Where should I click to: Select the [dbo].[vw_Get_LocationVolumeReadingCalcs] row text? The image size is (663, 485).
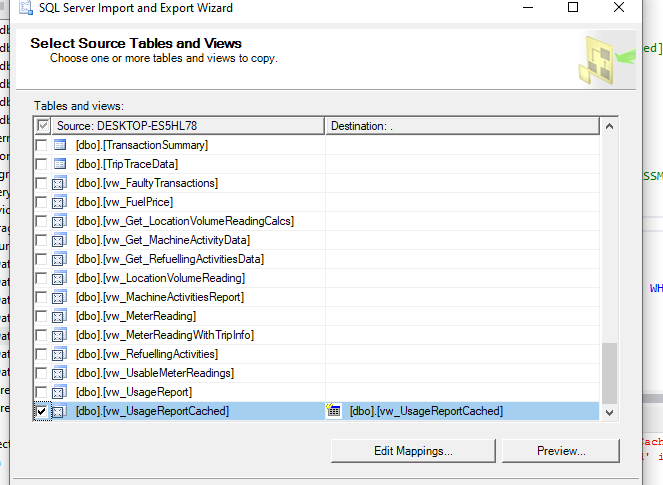185,221
